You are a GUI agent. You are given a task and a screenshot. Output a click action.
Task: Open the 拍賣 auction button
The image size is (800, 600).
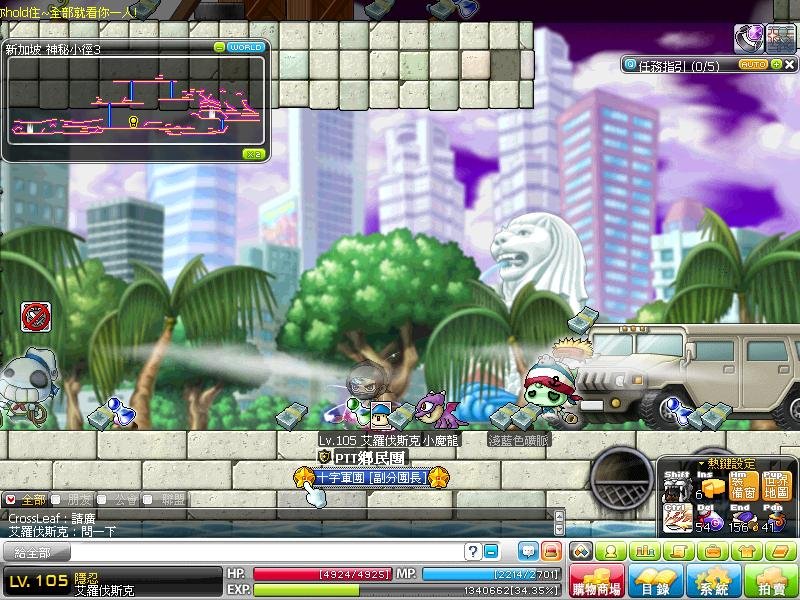771,582
